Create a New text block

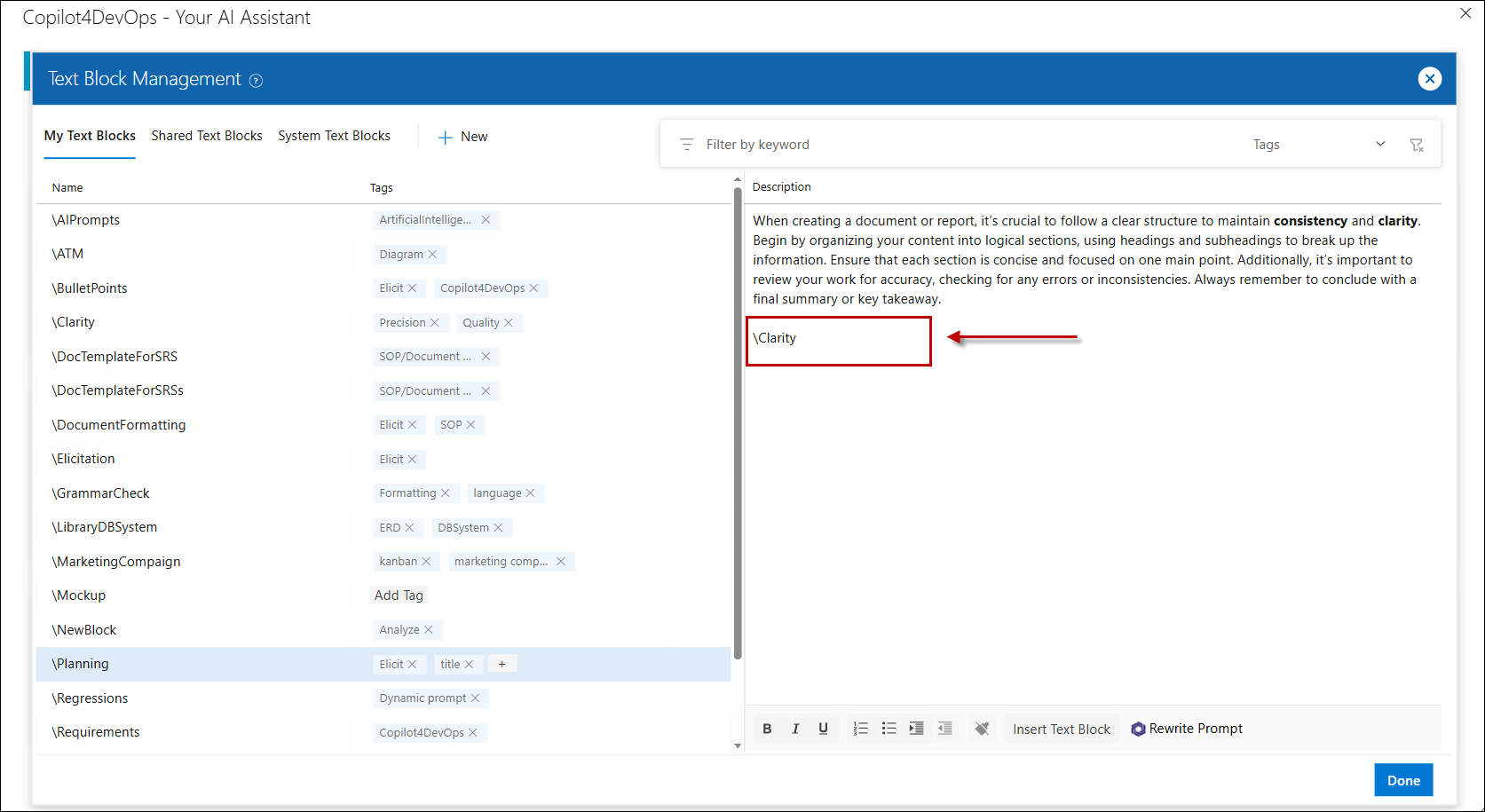pyautogui.click(x=462, y=137)
